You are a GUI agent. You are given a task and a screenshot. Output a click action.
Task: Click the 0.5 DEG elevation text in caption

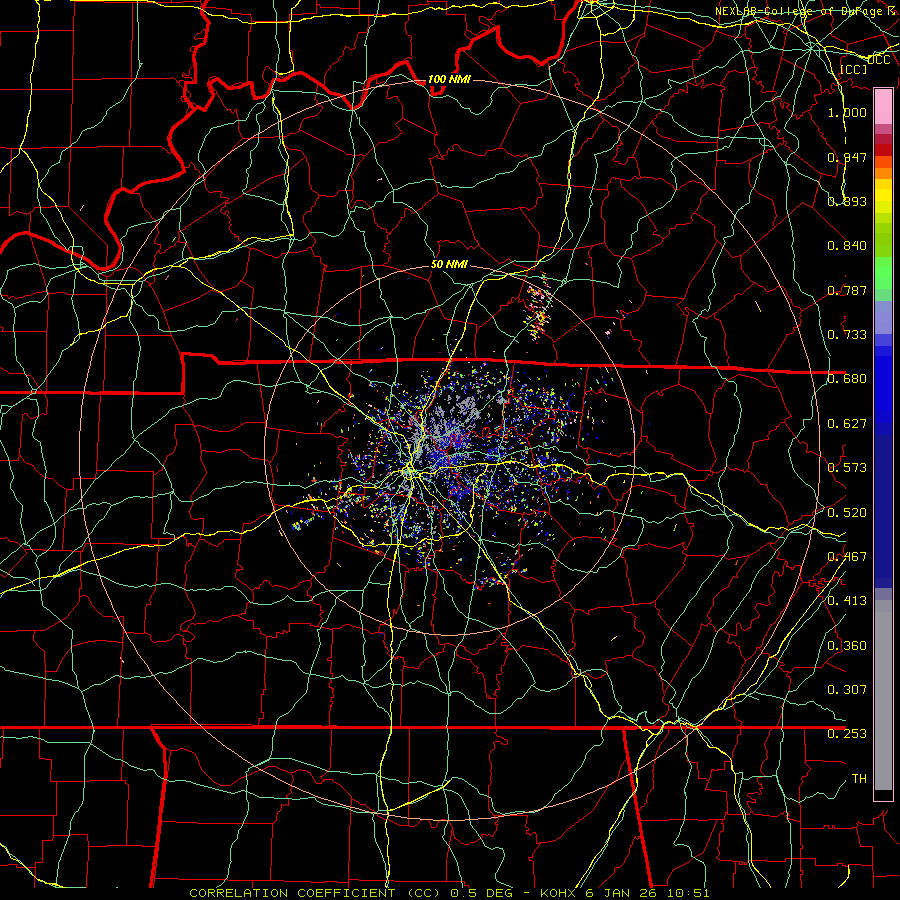[481, 893]
